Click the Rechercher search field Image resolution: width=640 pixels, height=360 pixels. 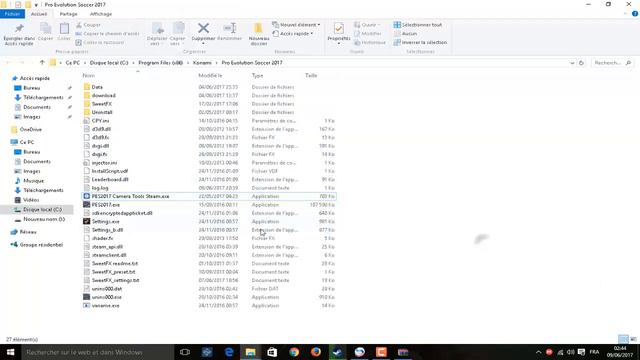[x=612, y=63]
